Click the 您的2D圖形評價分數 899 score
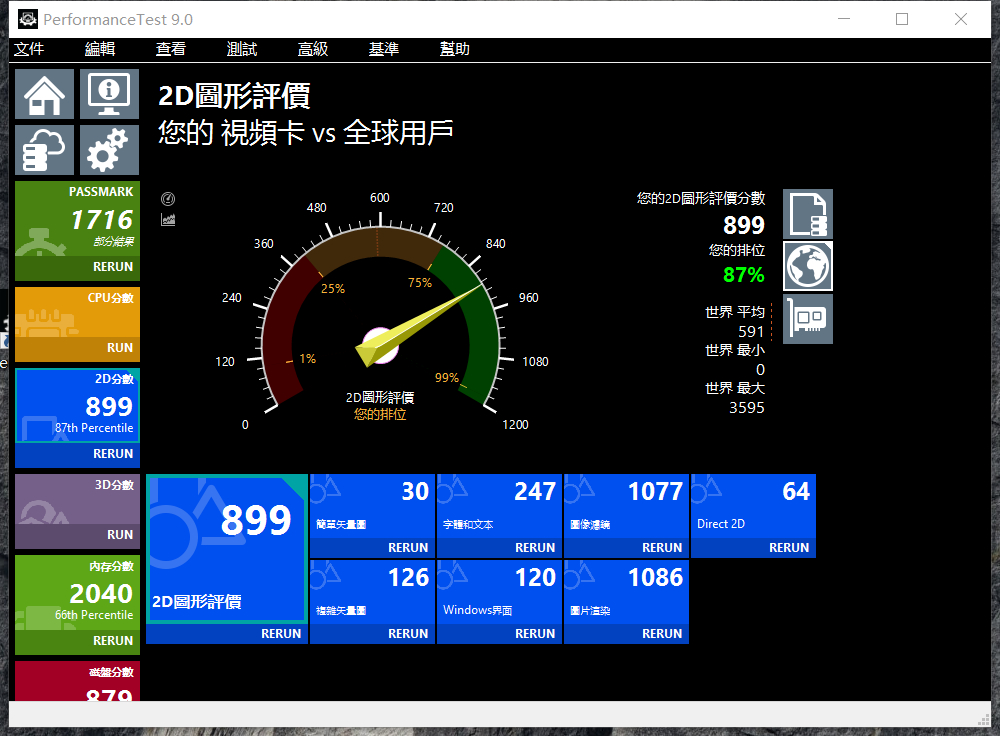Screen dimensions: 1000x736 [x=744, y=225]
